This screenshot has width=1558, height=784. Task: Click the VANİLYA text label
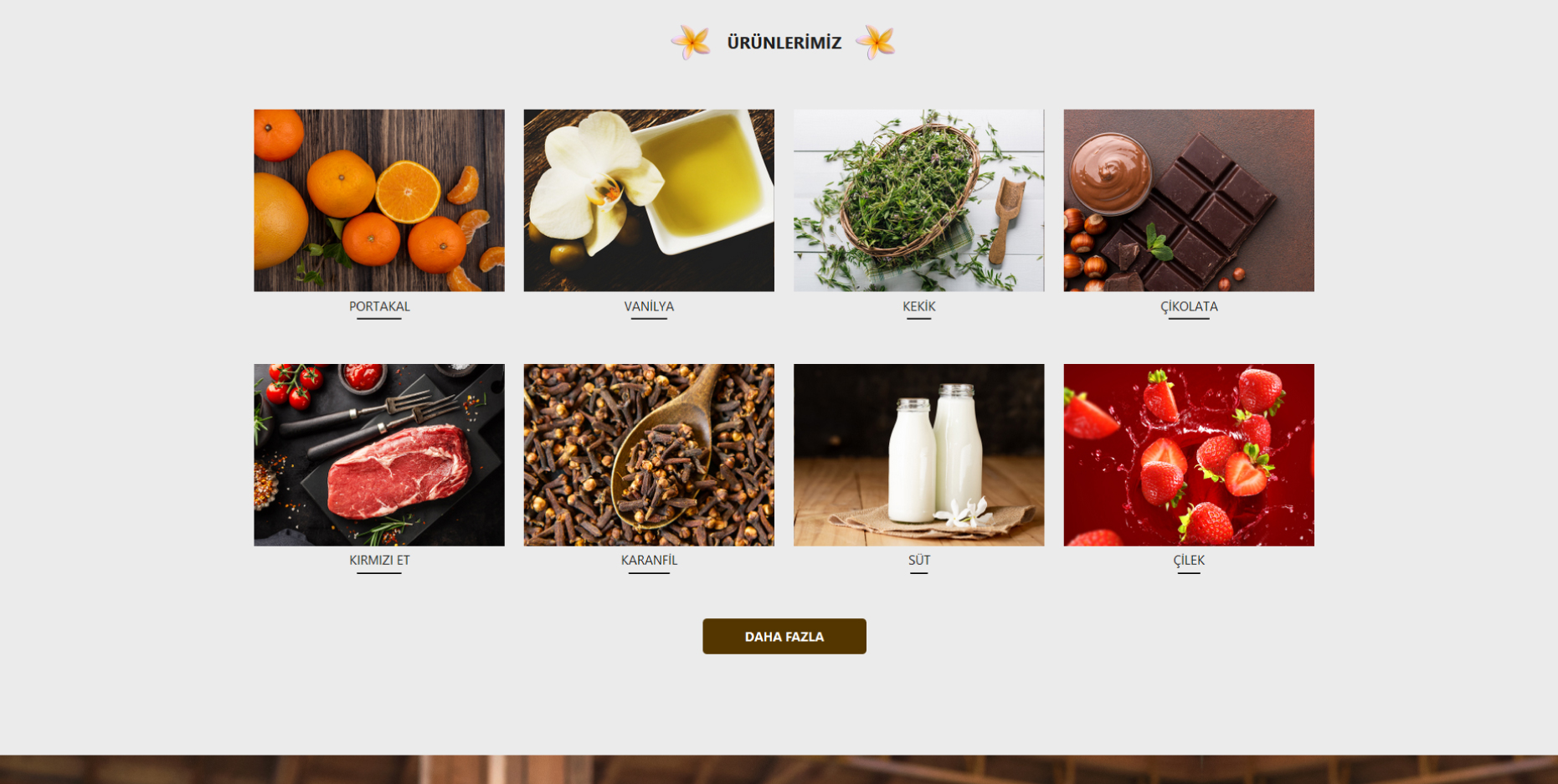click(649, 306)
